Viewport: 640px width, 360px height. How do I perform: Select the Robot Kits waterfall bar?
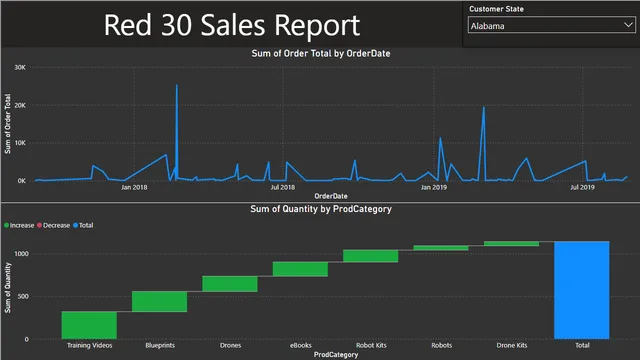(x=371, y=256)
